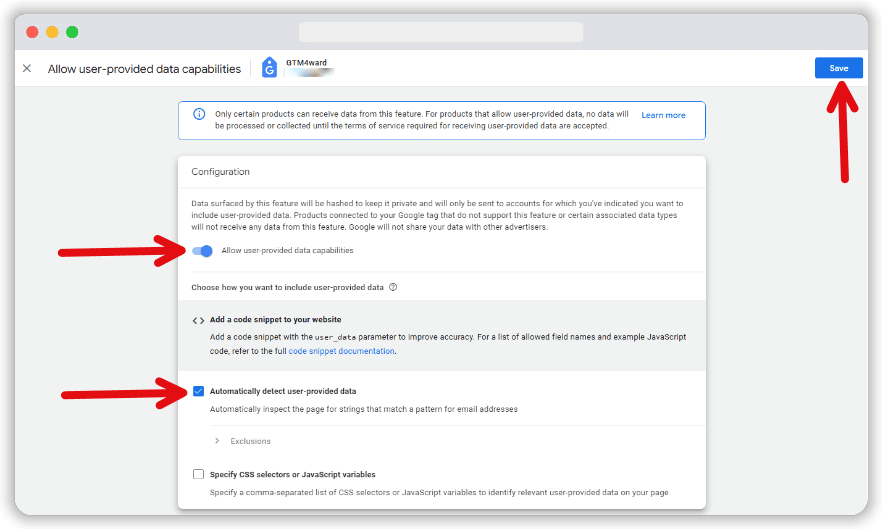Click the Google tag icon beside GTM4ward
The height and width of the screenshot is (529, 882).
(x=269, y=68)
